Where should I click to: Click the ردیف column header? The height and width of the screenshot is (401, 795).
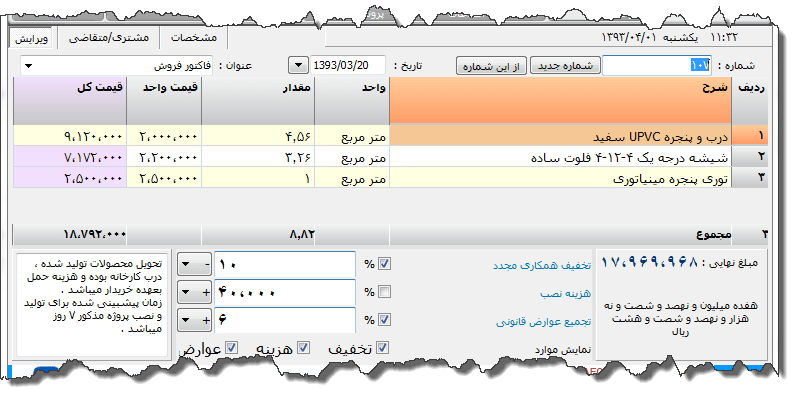click(x=750, y=101)
